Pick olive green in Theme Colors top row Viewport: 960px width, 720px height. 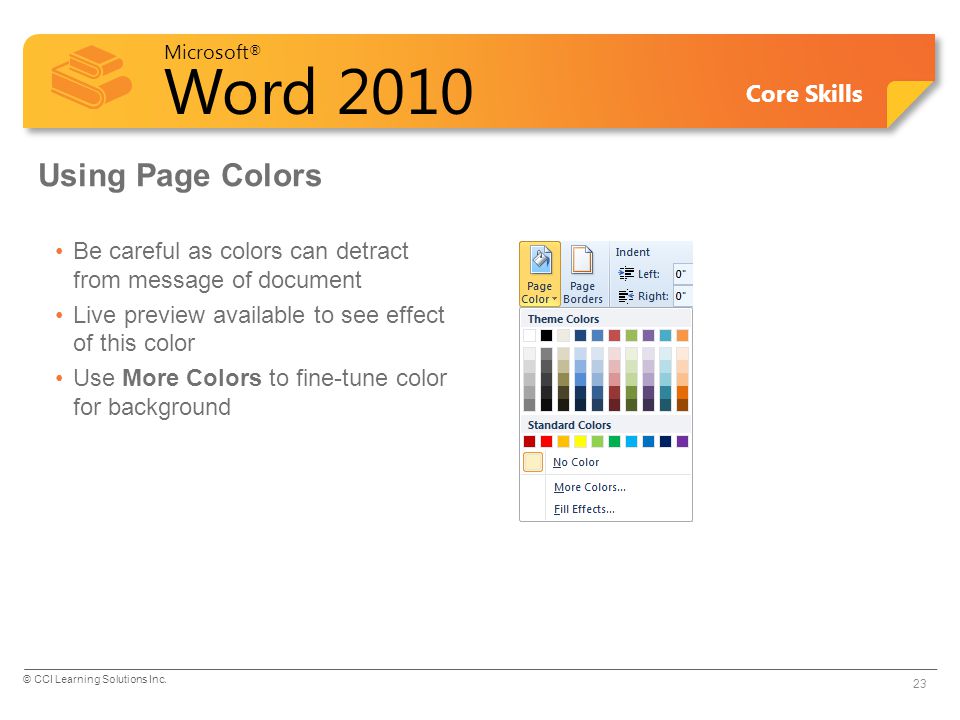pyautogui.click(x=631, y=336)
